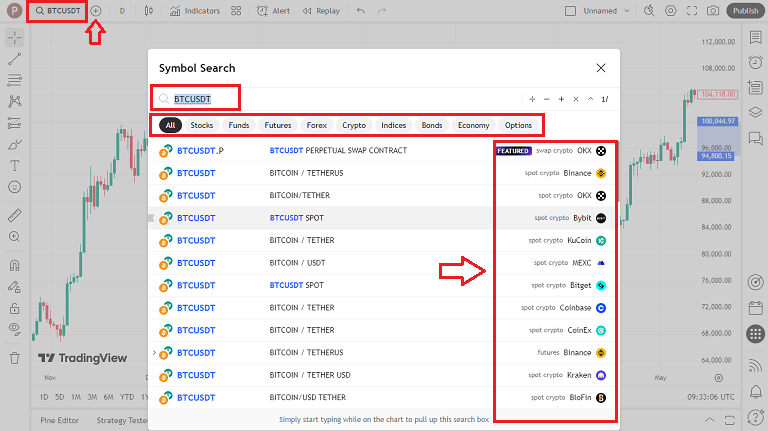Select the Options filter tab

click(x=518, y=125)
